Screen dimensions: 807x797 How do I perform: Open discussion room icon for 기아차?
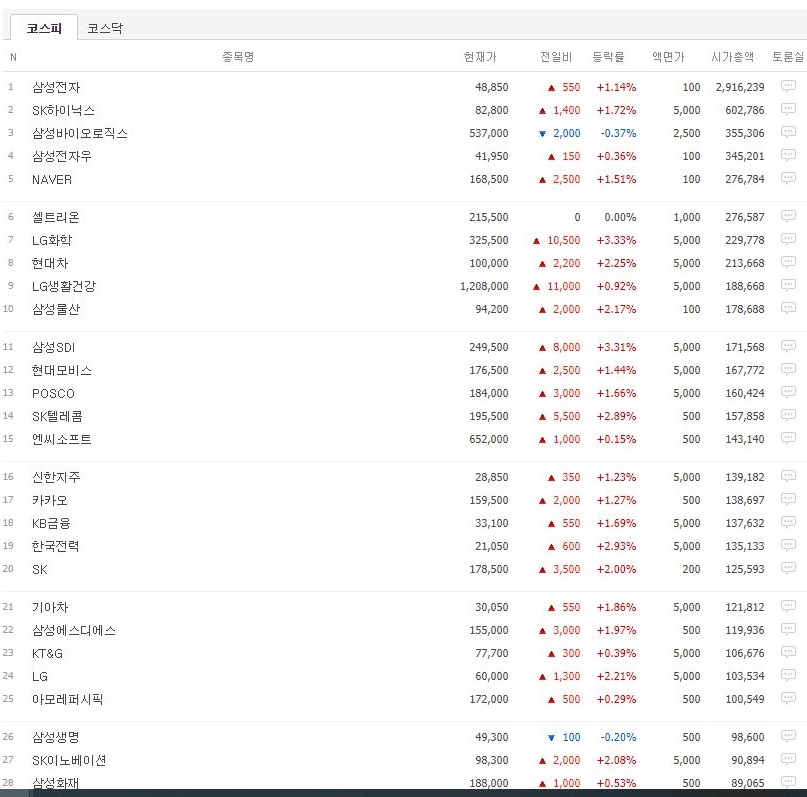point(788,606)
